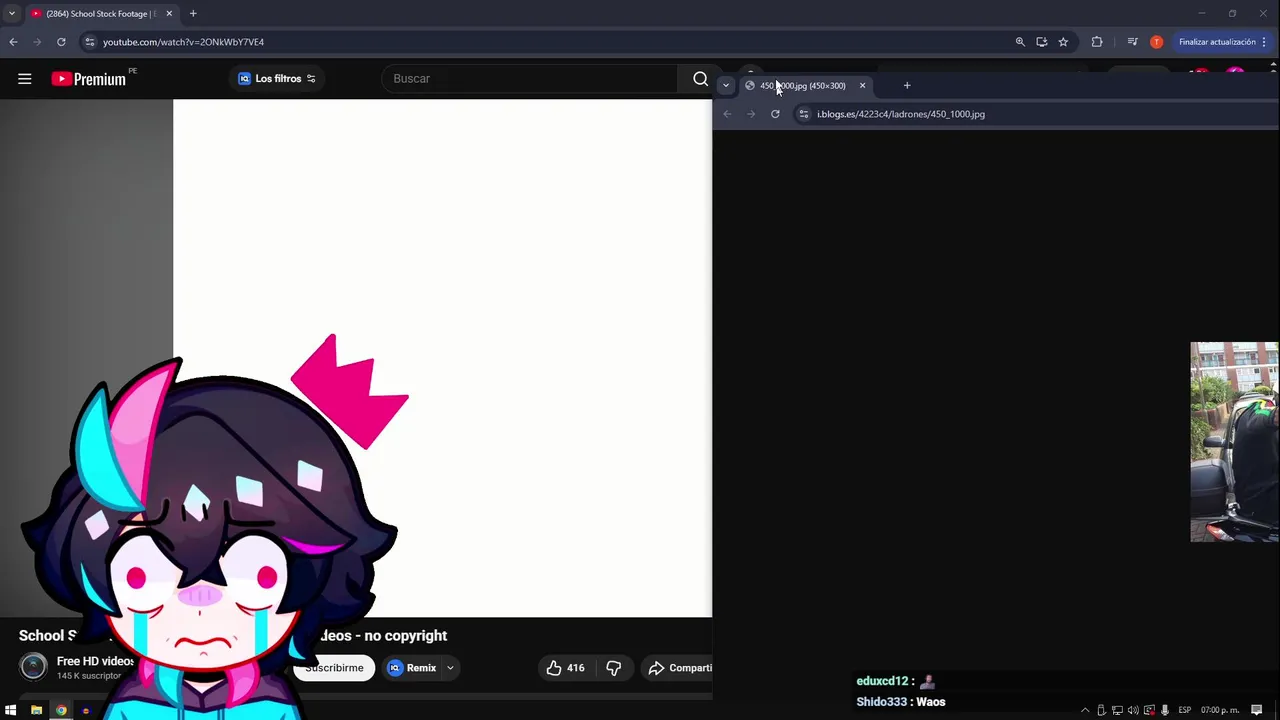
Task: Open the Free HD videos channel name
Action: (96, 661)
